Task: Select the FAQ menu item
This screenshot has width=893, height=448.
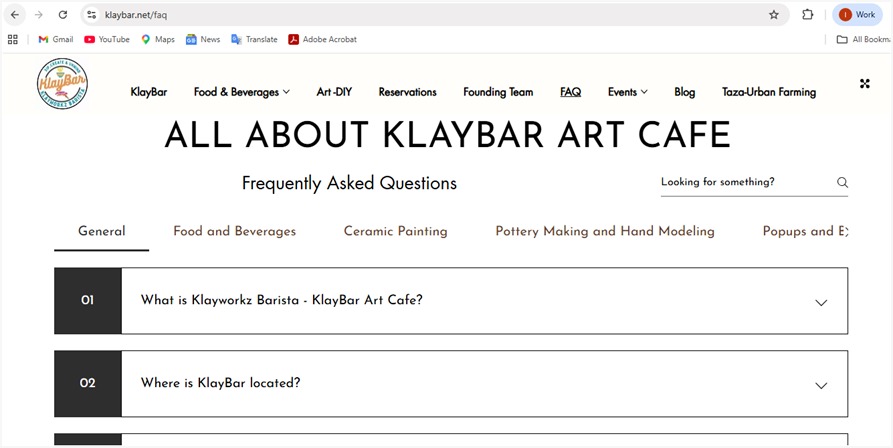Action: tap(570, 92)
